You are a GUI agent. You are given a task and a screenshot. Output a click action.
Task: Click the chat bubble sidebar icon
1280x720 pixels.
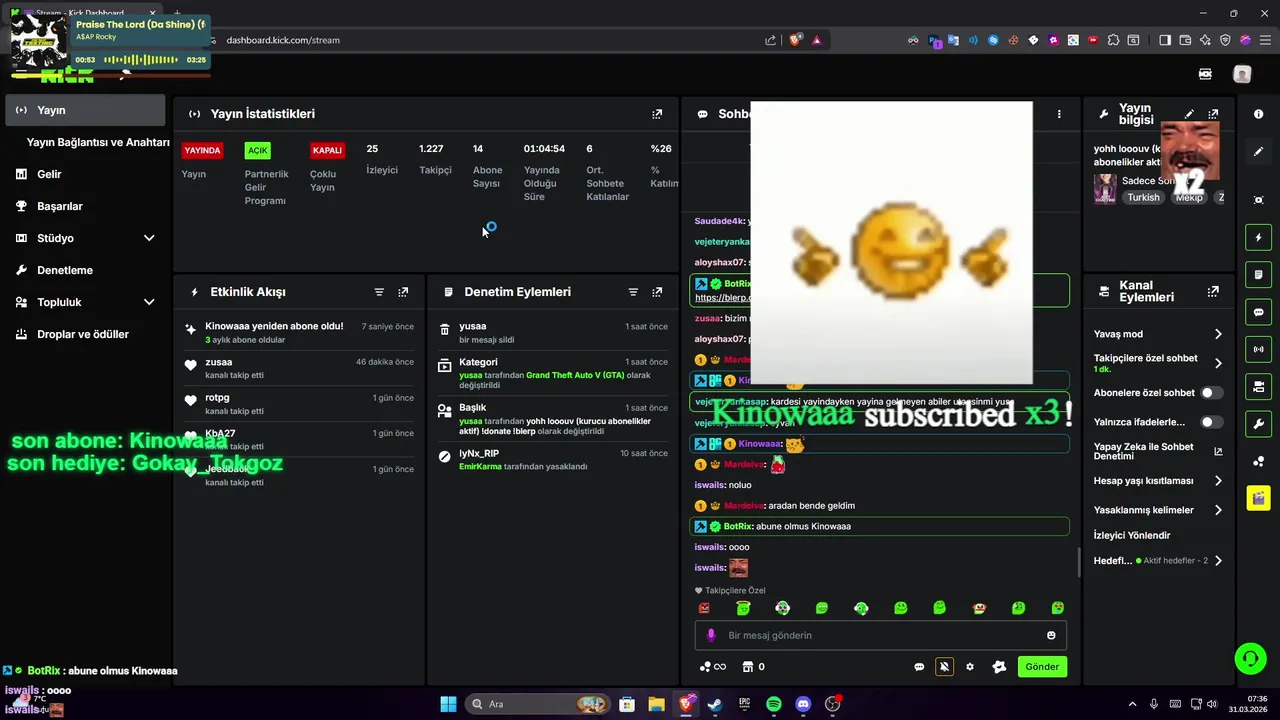coord(1258,312)
